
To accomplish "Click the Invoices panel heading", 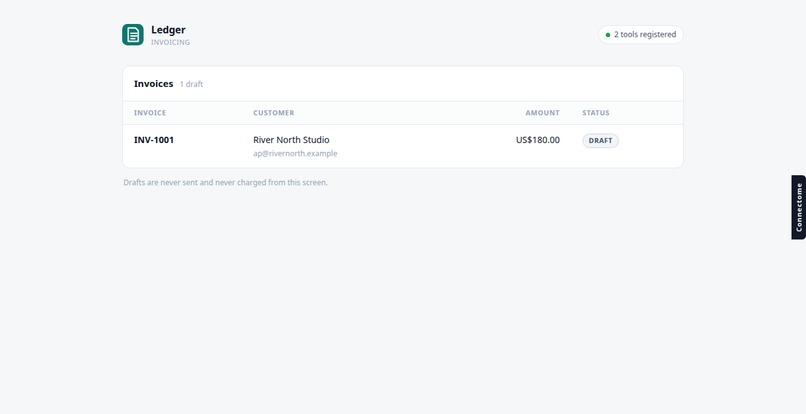I will 153,84.
